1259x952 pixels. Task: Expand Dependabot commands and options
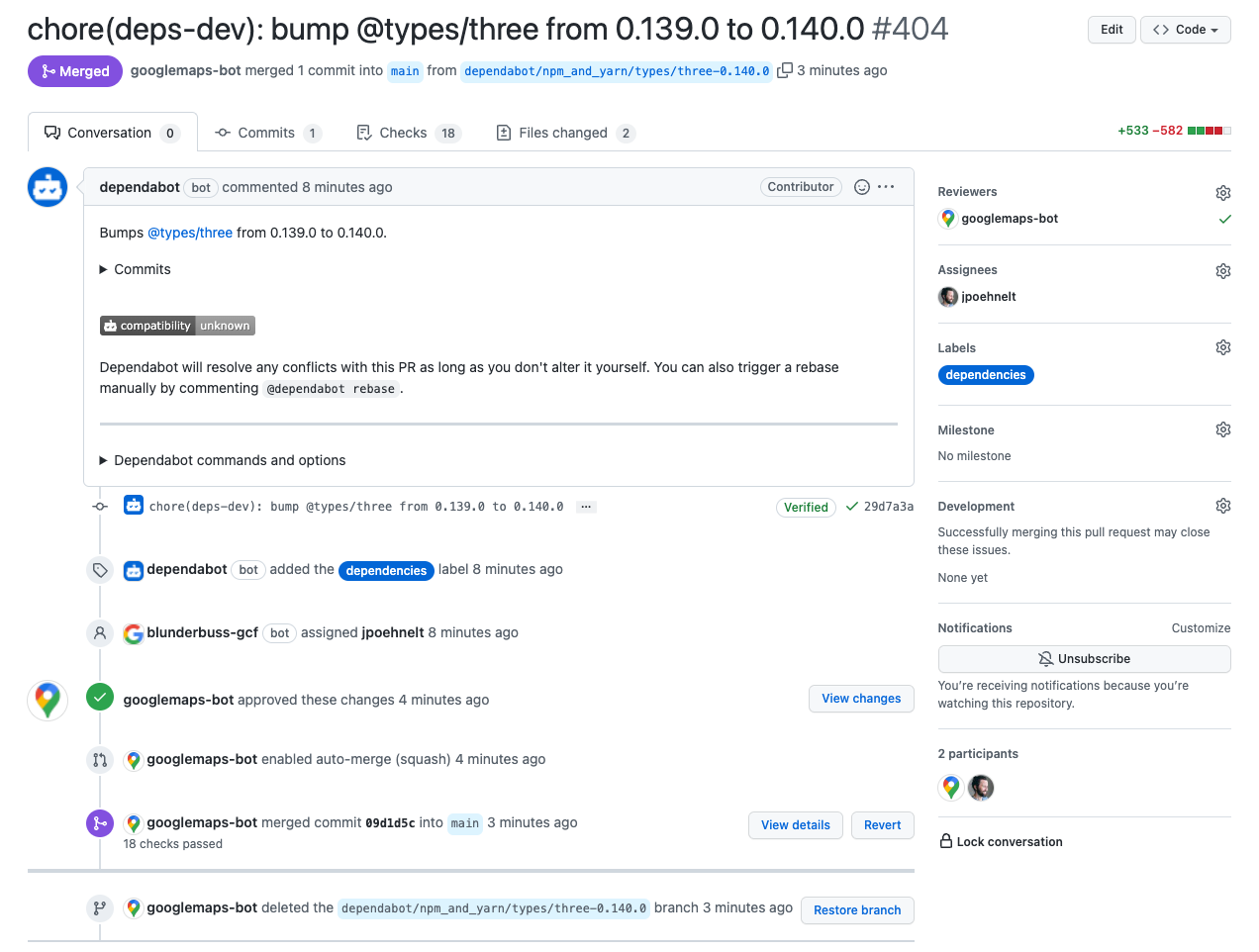coord(222,460)
